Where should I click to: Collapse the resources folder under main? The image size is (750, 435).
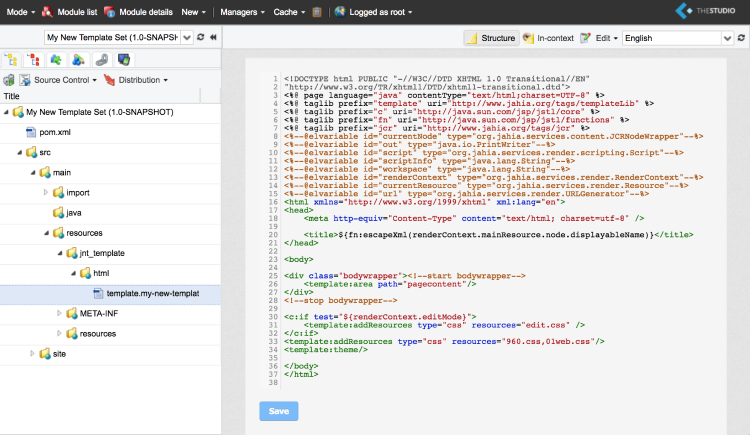tap(46, 233)
